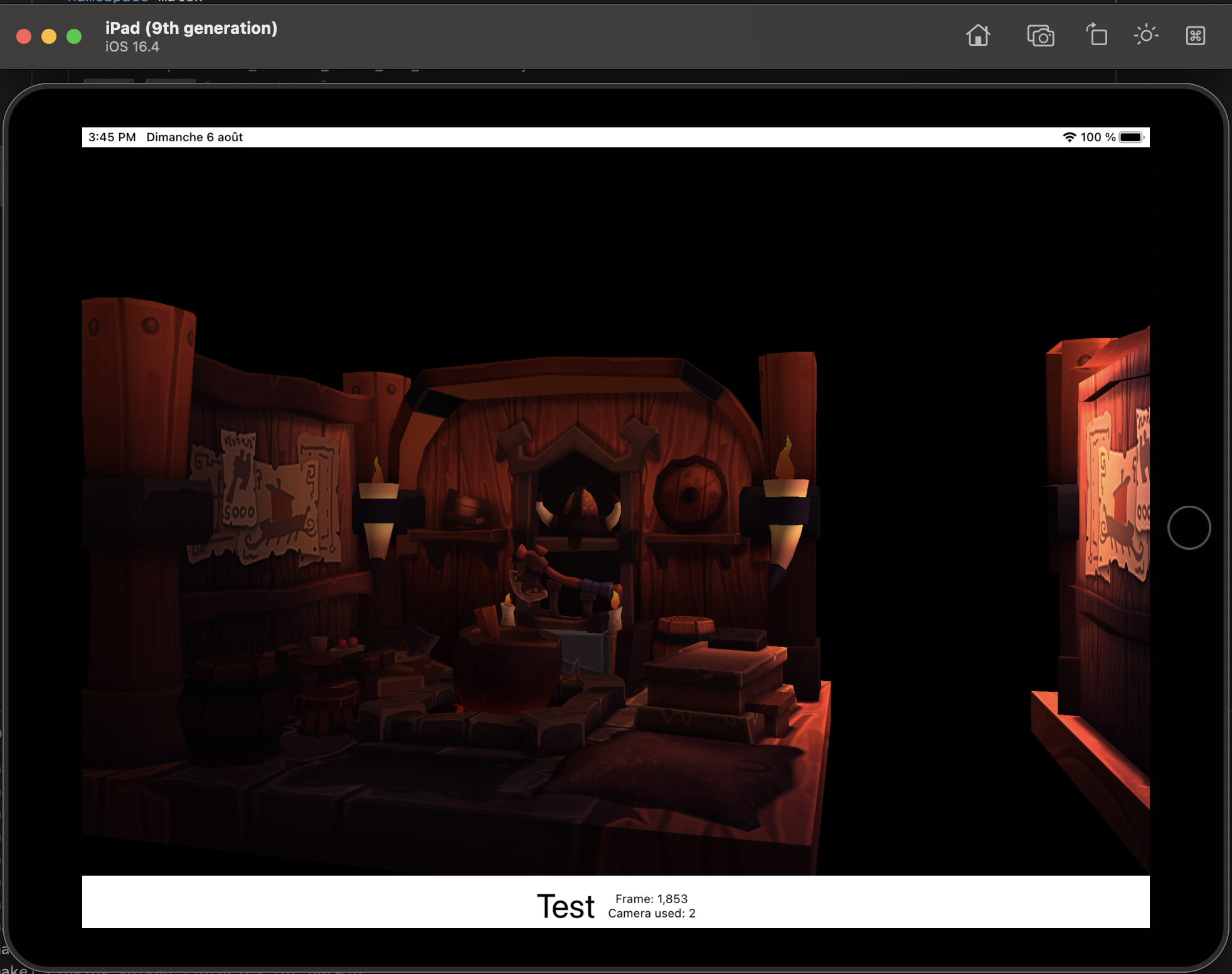Click the '3:45 PM' time in status bar
1232x974 pixels.
112,137
